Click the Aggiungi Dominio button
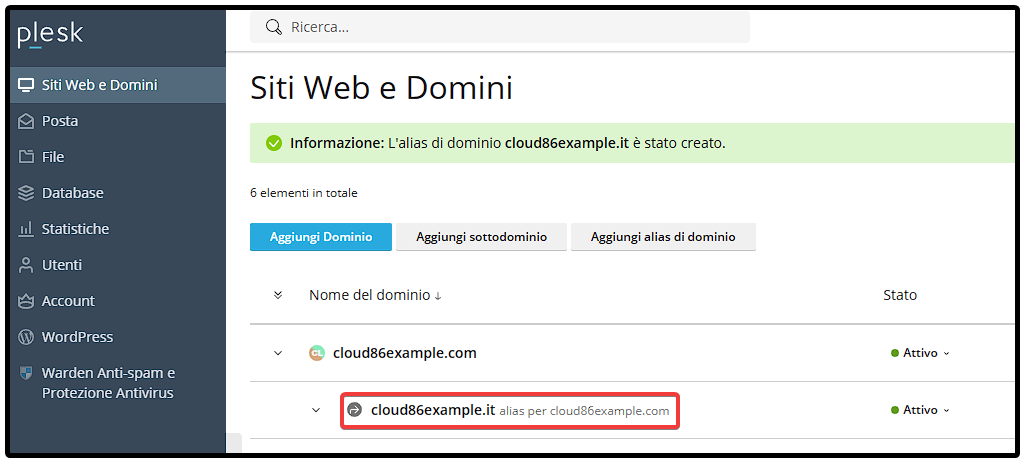The image size is (1025, 463). [321, 237]
